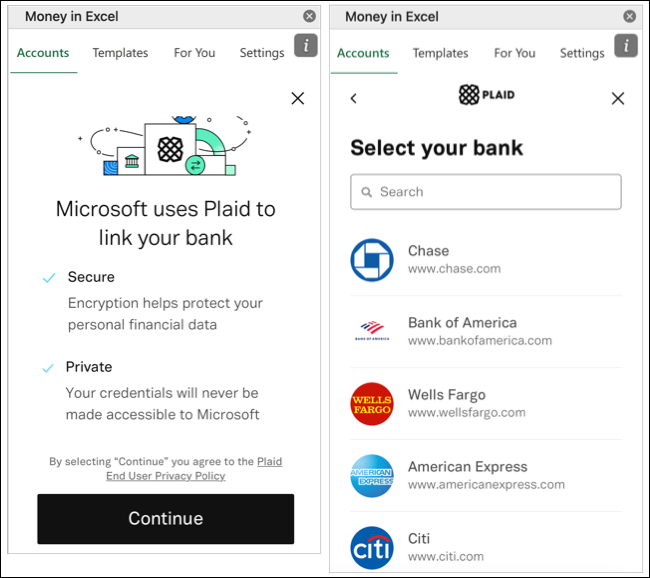Open the Templates tab in left pane
This screenshot has width=650, height=578.
point(120,53)
